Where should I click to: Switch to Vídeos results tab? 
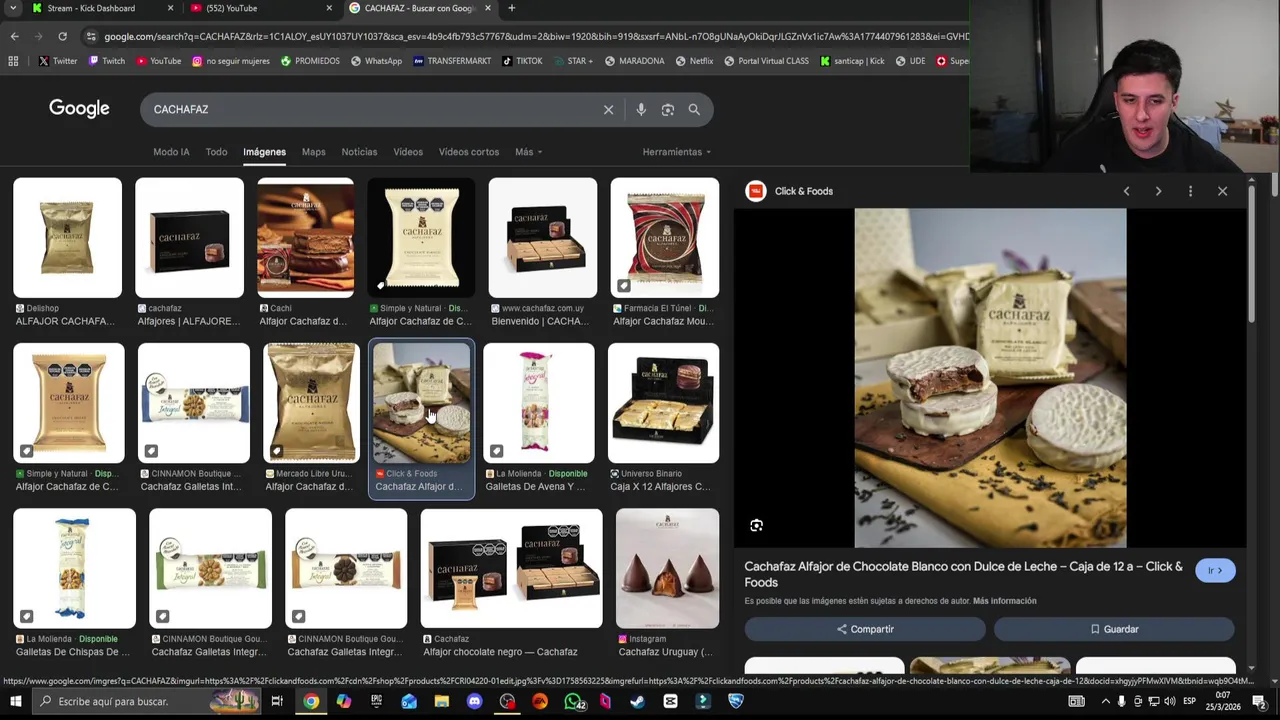click(x=408, y=152)
